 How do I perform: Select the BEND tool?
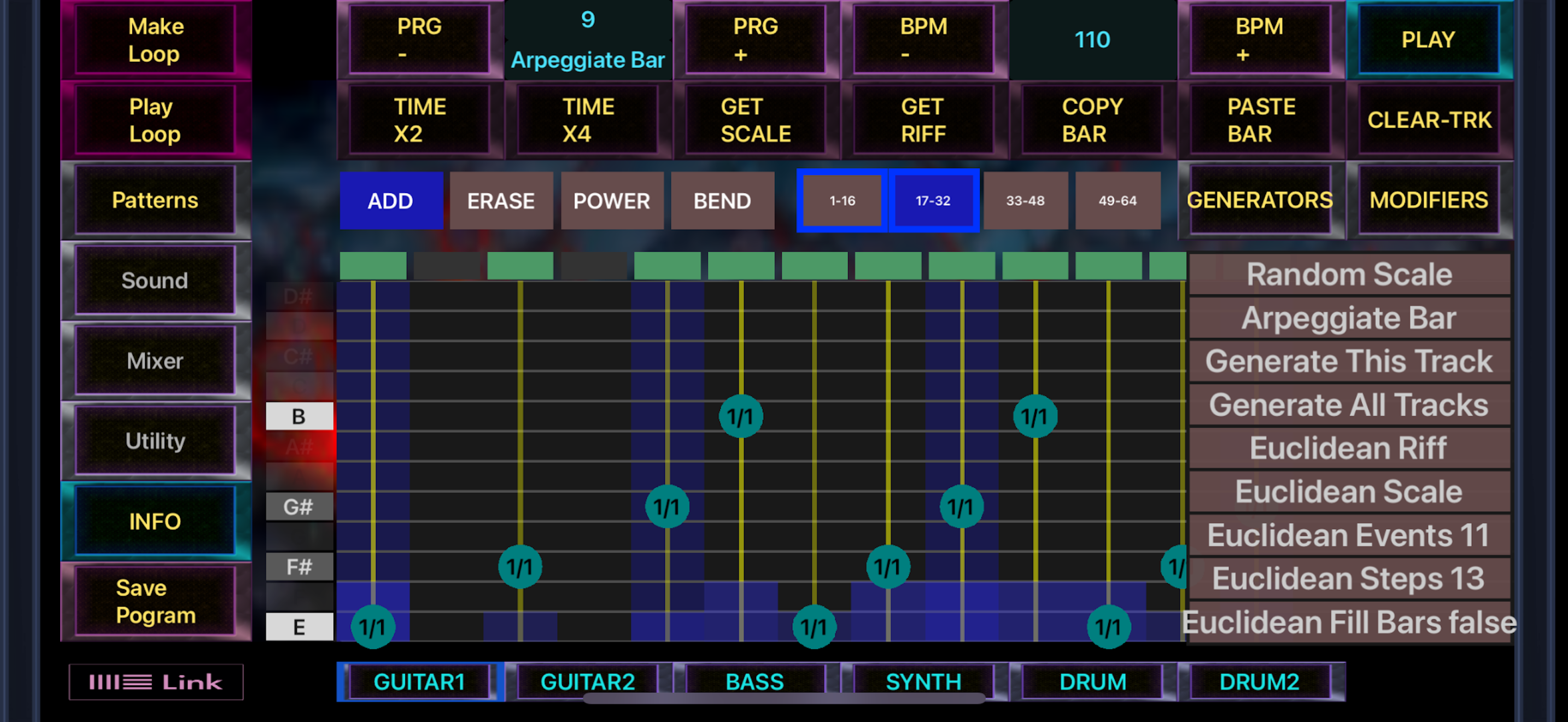click(723, 200)
